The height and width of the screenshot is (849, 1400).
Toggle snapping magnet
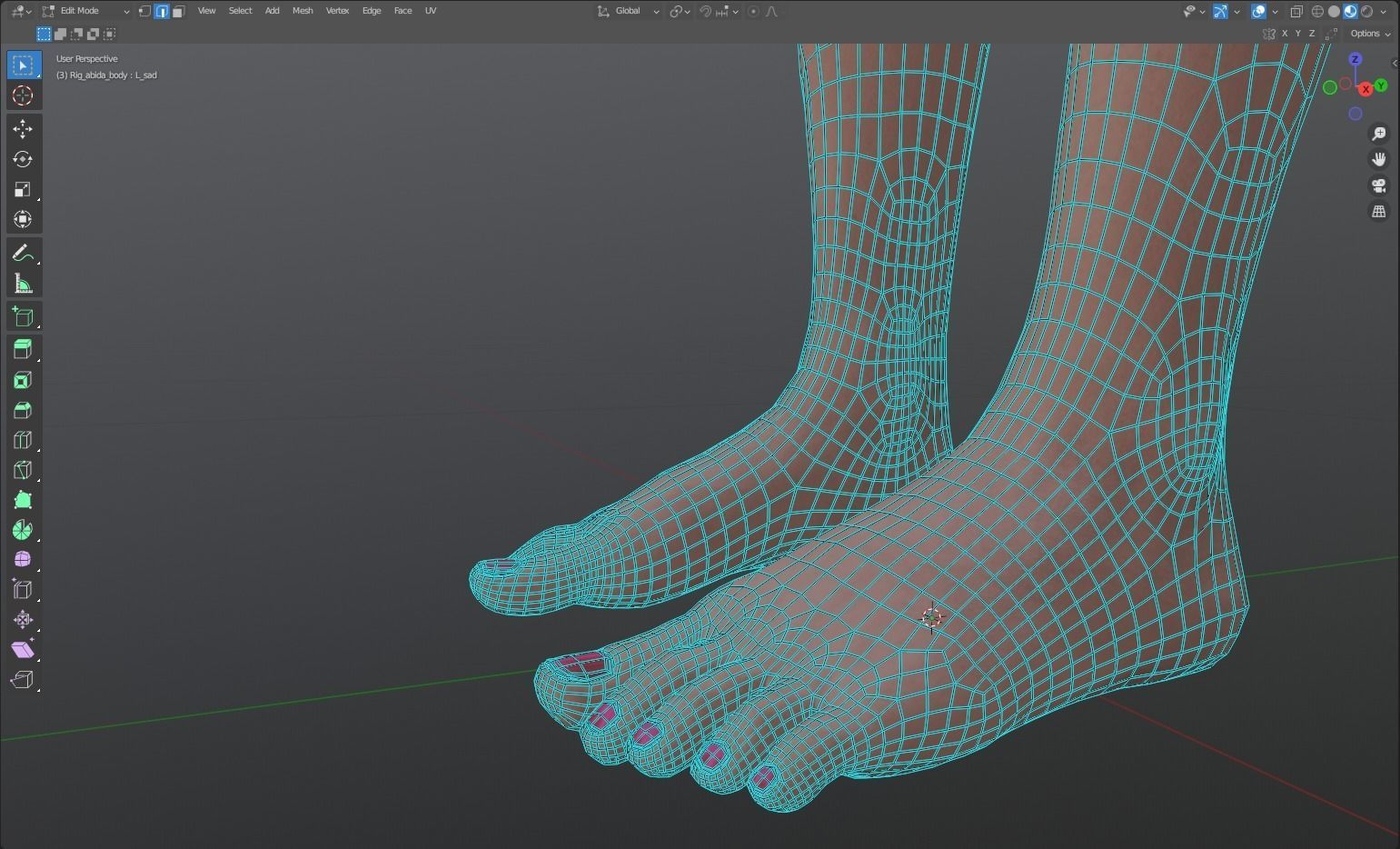[705, 11]
